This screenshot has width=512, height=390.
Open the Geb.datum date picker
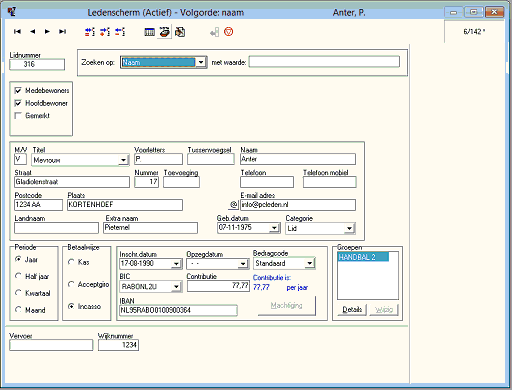[x=274, y=228]
